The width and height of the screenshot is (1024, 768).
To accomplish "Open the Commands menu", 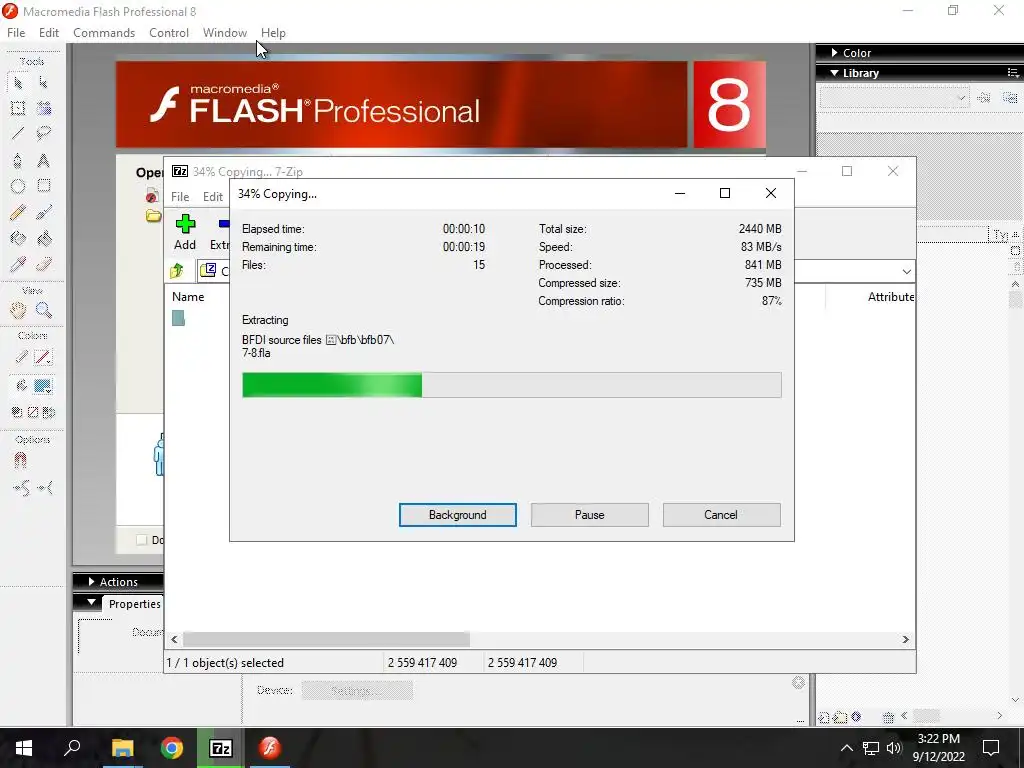I will point(104,33).
